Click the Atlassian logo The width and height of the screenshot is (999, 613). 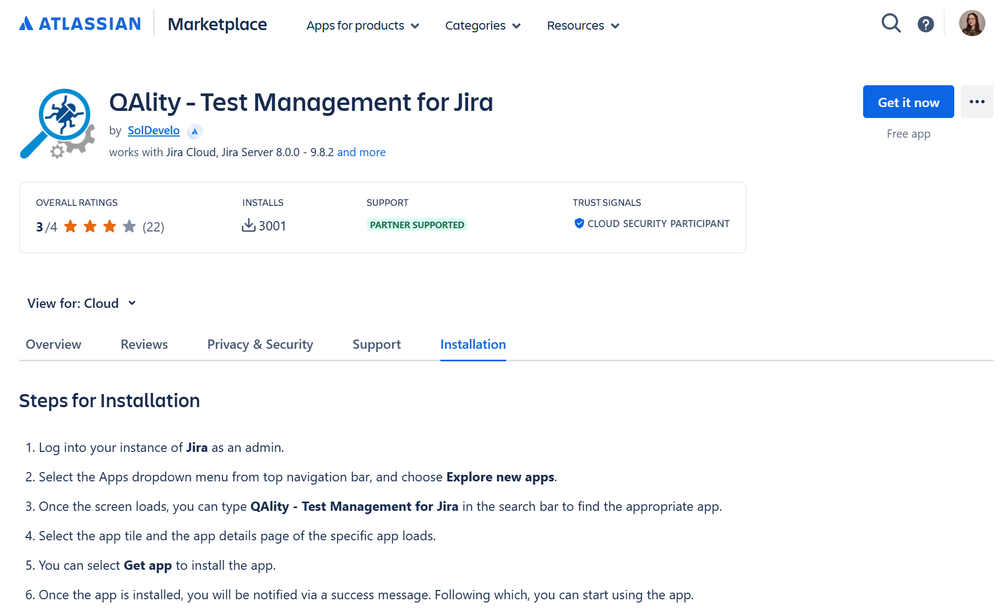click(x=79, y=23)
